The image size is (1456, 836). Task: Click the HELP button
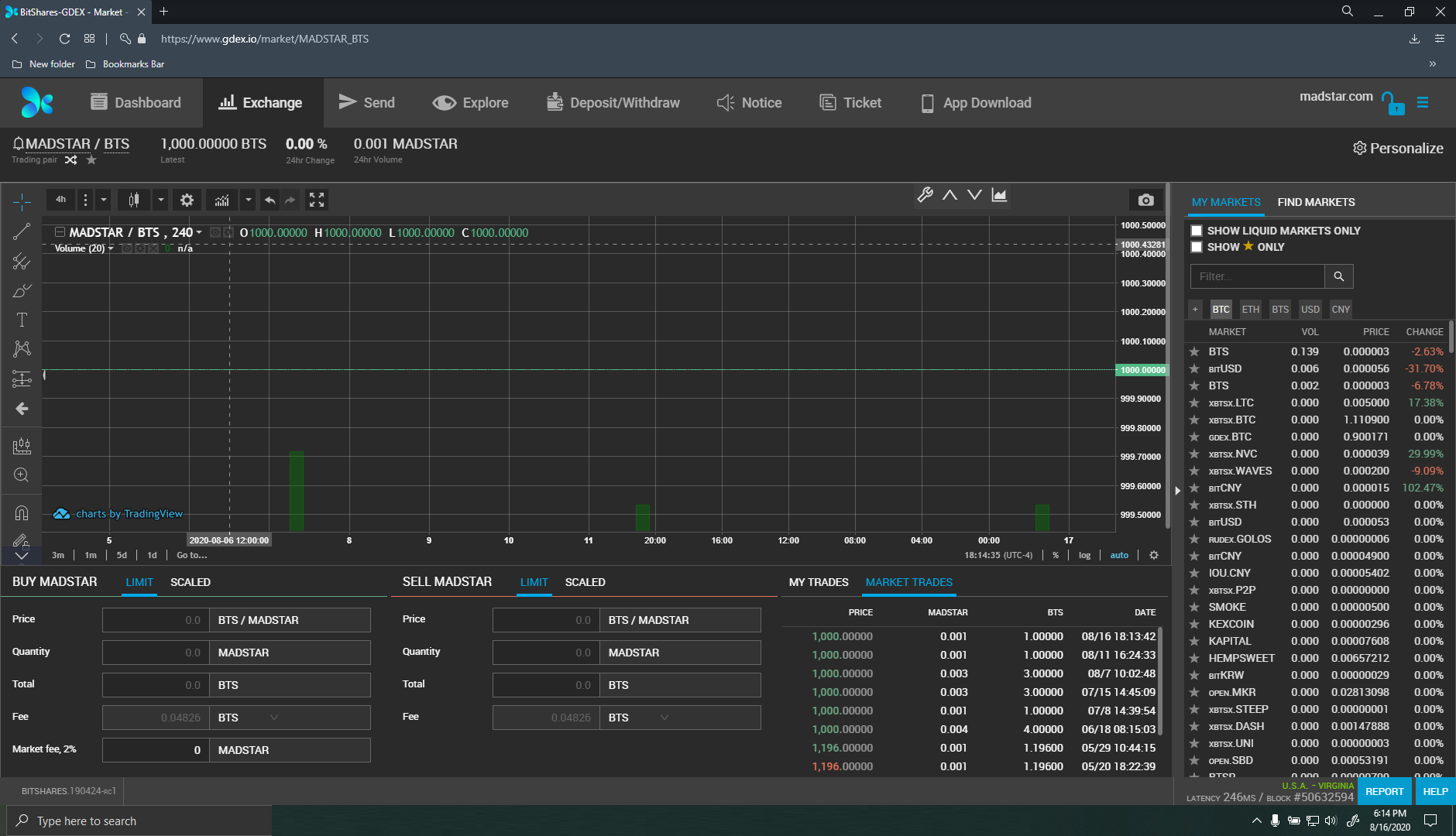pyautogui.click(x=1435, y=791)
